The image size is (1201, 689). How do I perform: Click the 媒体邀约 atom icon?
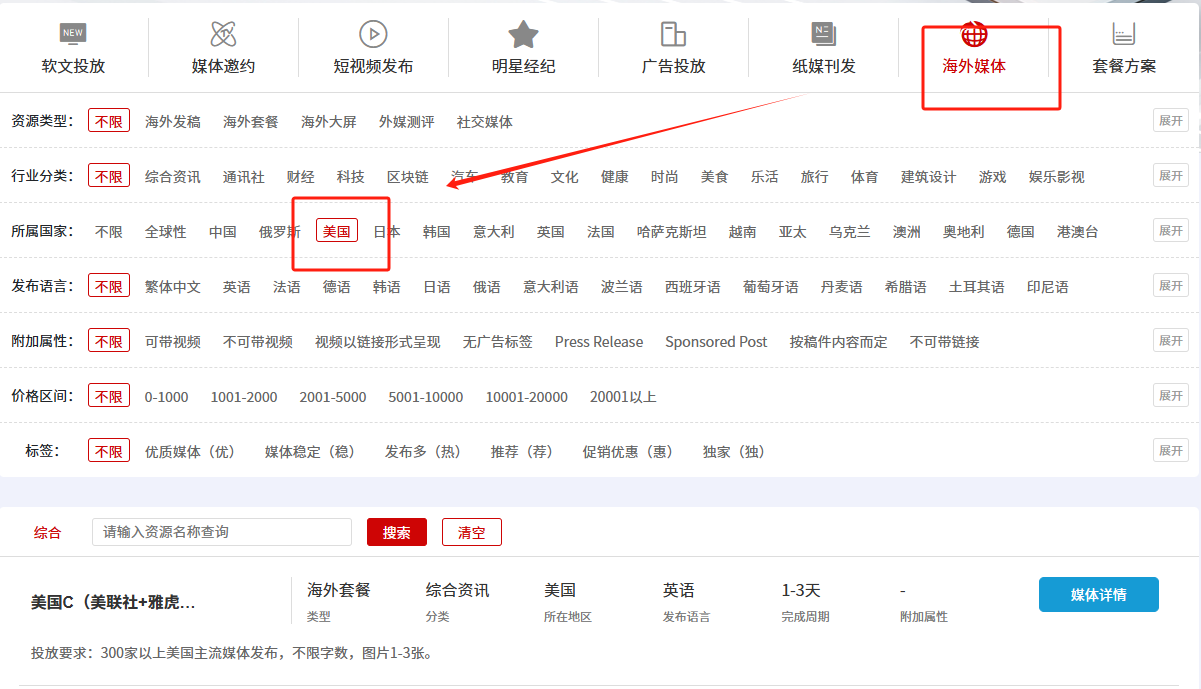[223, 34]
